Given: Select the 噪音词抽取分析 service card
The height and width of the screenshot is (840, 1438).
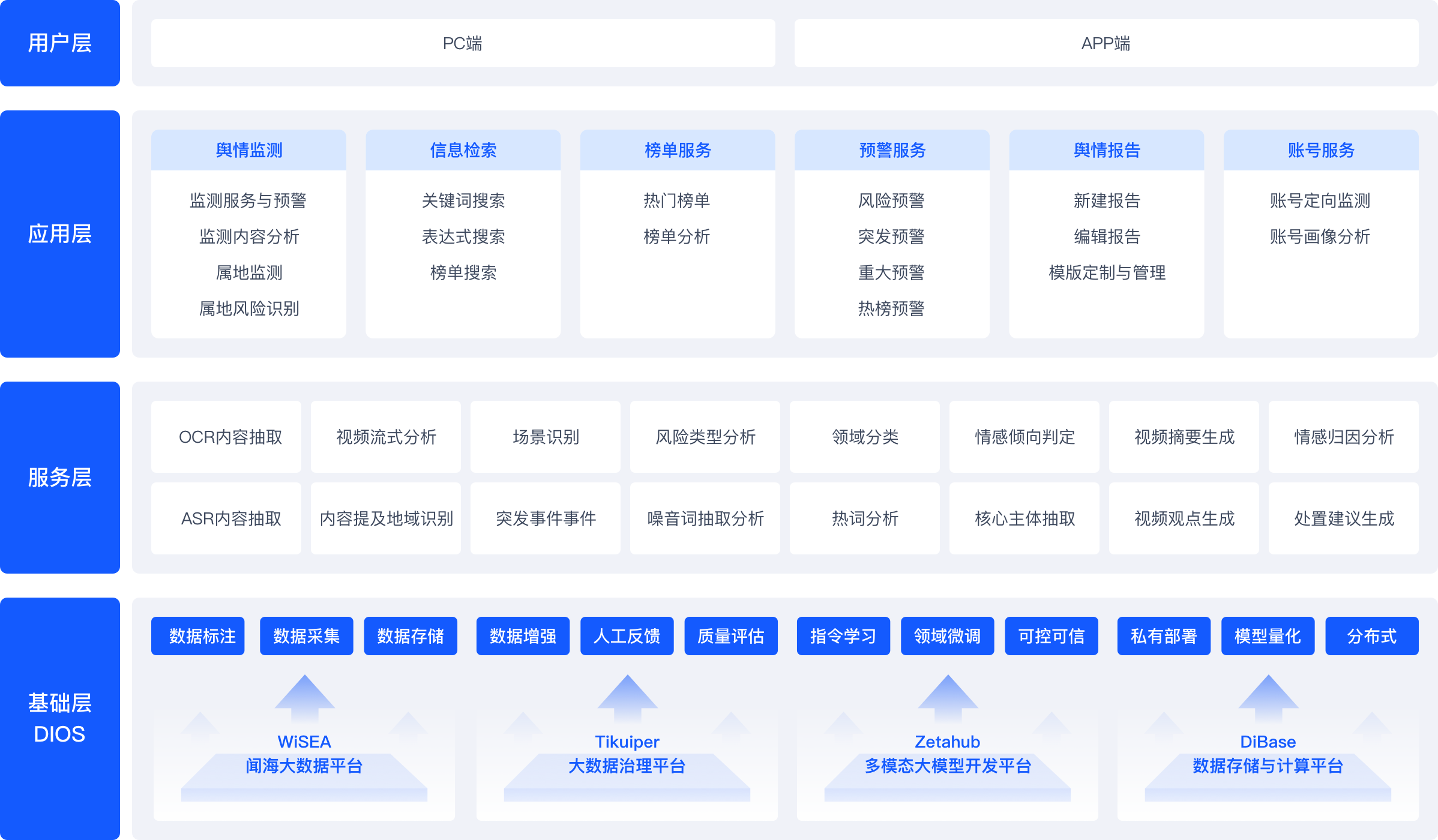Looking at the screenshot, I should coord(705,518).
